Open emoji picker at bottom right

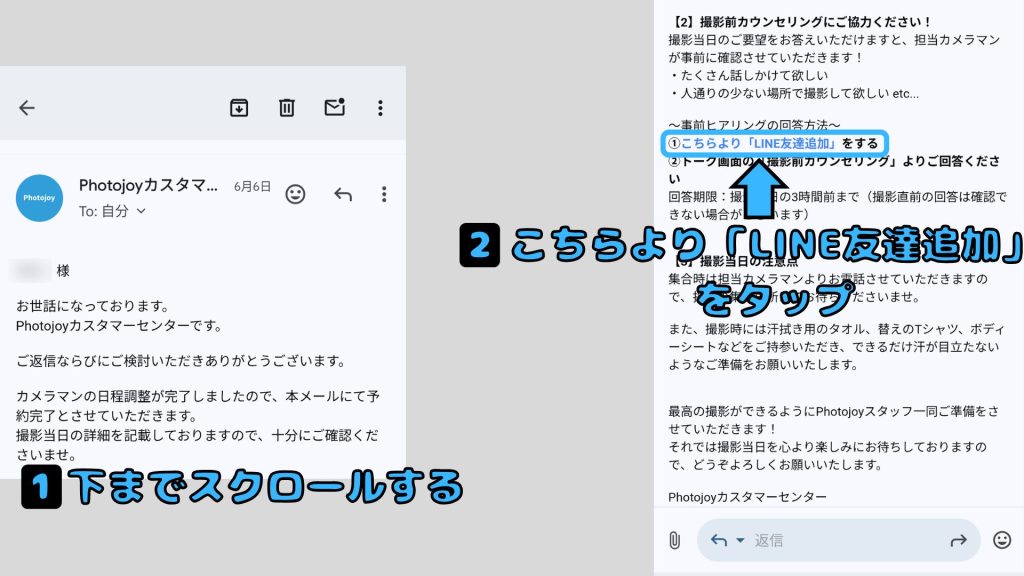coord(1002,540)
